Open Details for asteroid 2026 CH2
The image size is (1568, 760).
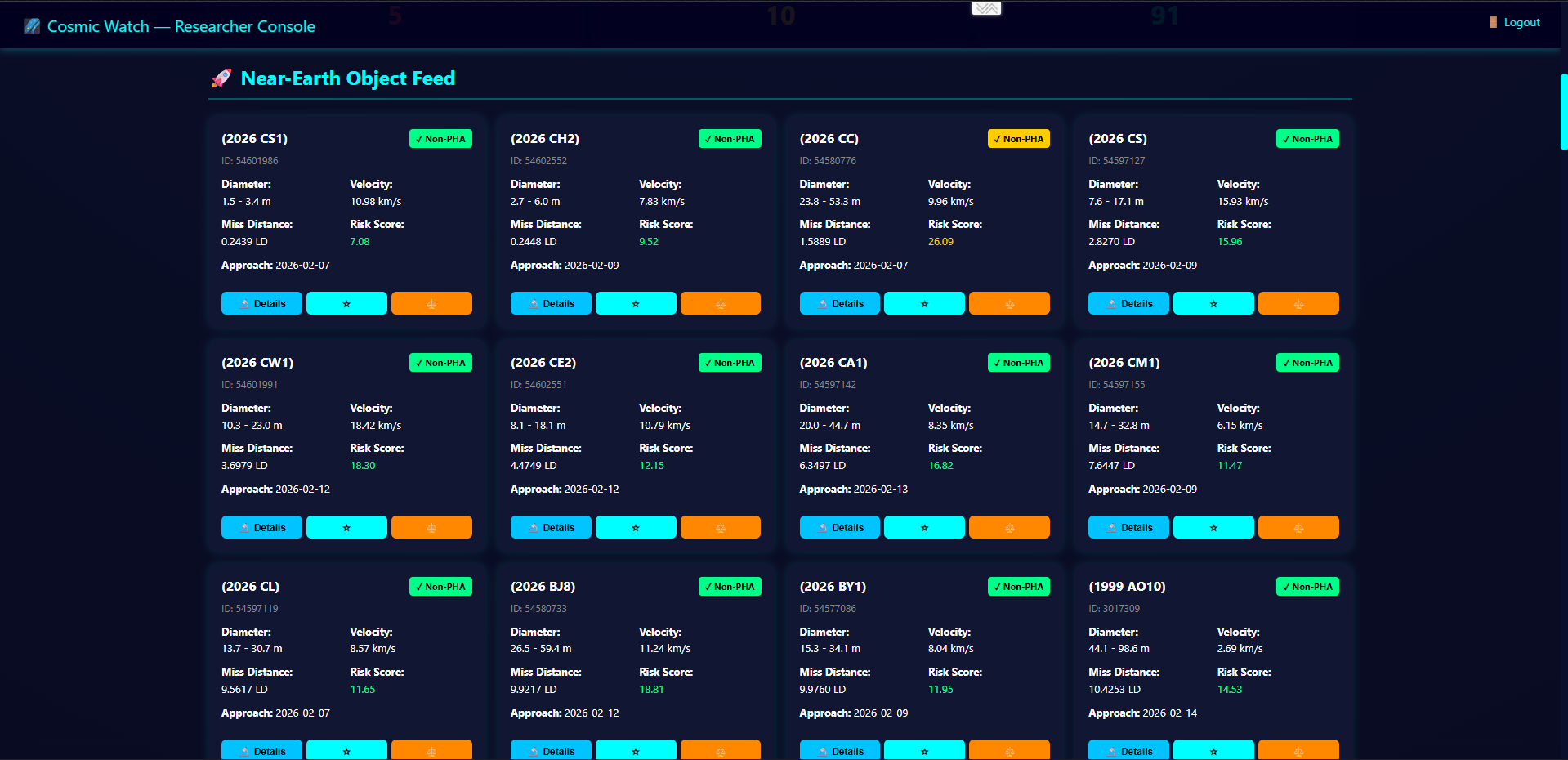(x=551, y=303)
